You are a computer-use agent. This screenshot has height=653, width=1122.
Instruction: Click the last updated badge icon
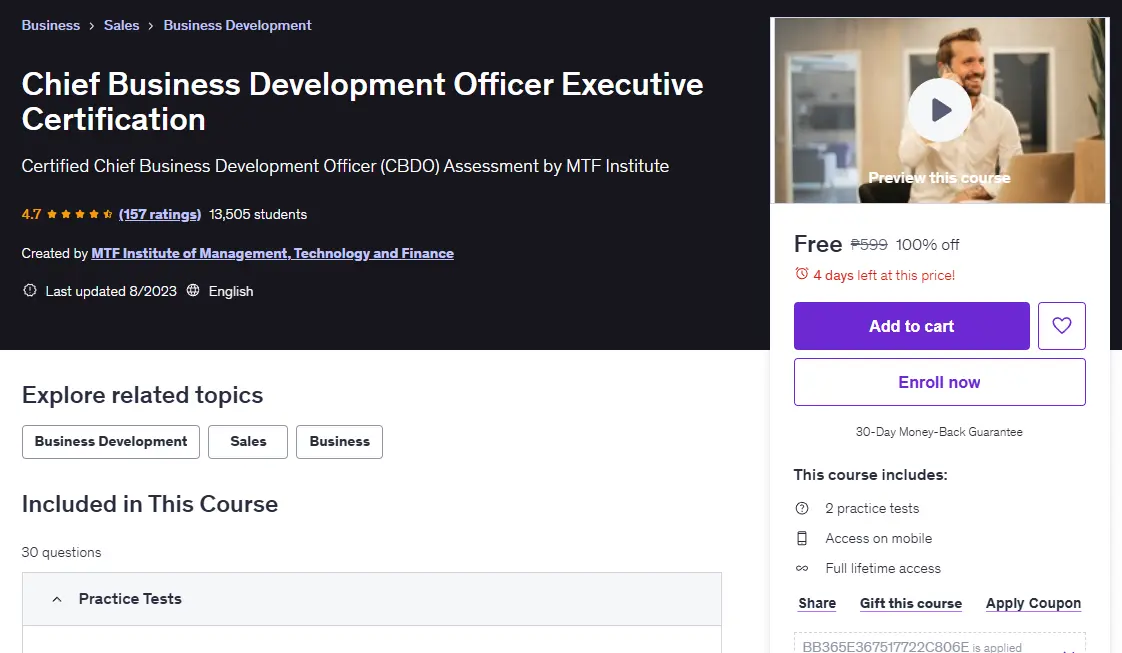point(29,290)
